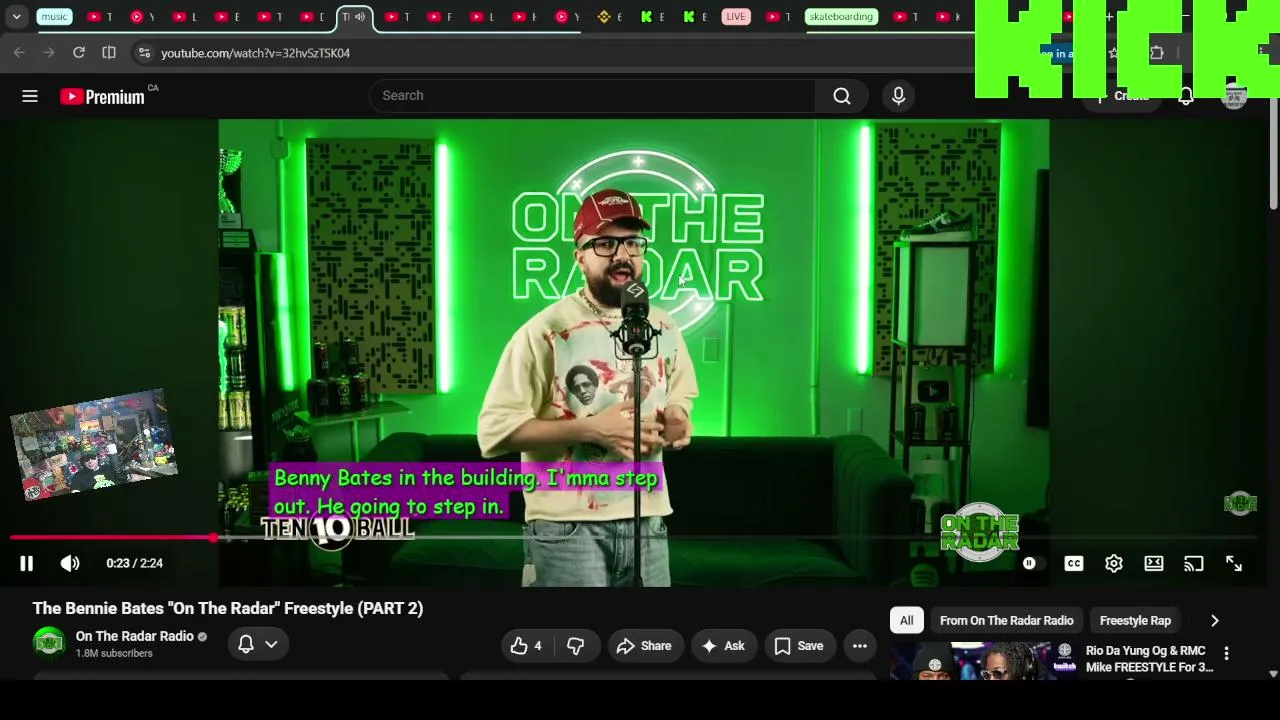The height and width of the screenshot is (720, 1280).
Task: Click the browser address bar URL
Action: coord(256,53)
